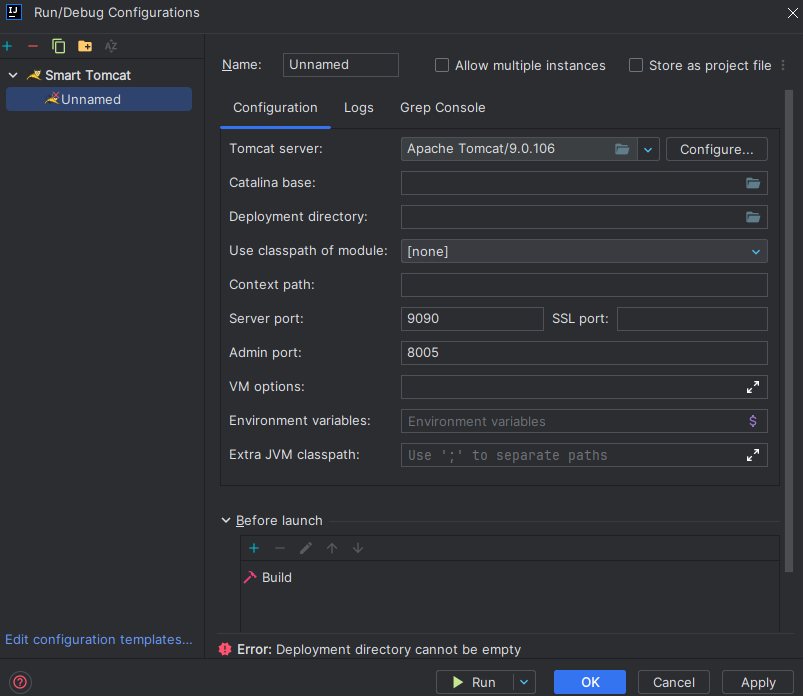Remove the Before launch task

[280, 548]
